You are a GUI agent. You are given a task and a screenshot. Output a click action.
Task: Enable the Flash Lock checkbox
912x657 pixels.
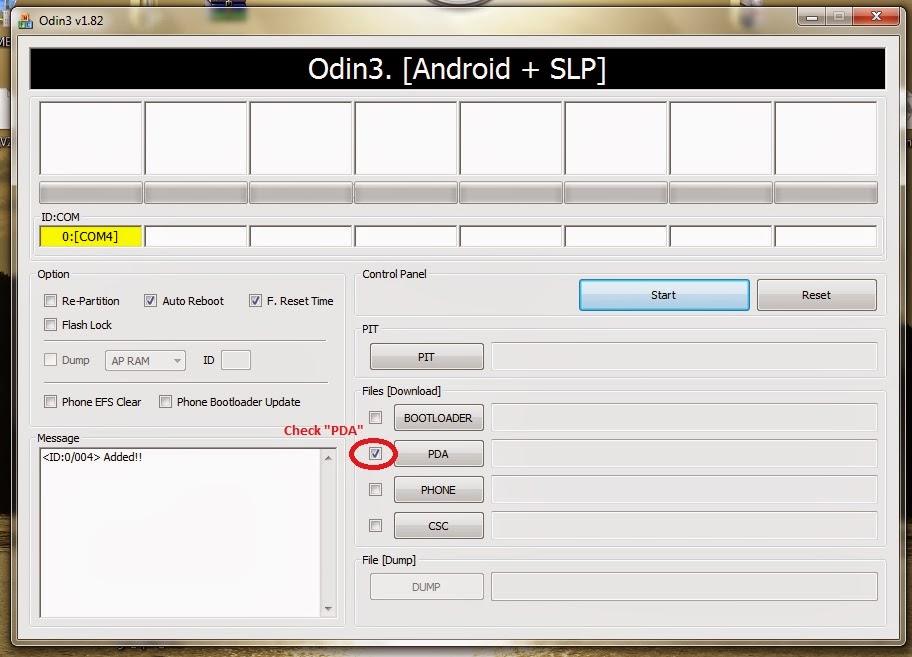pyautogui.click(x=51, y=324)
